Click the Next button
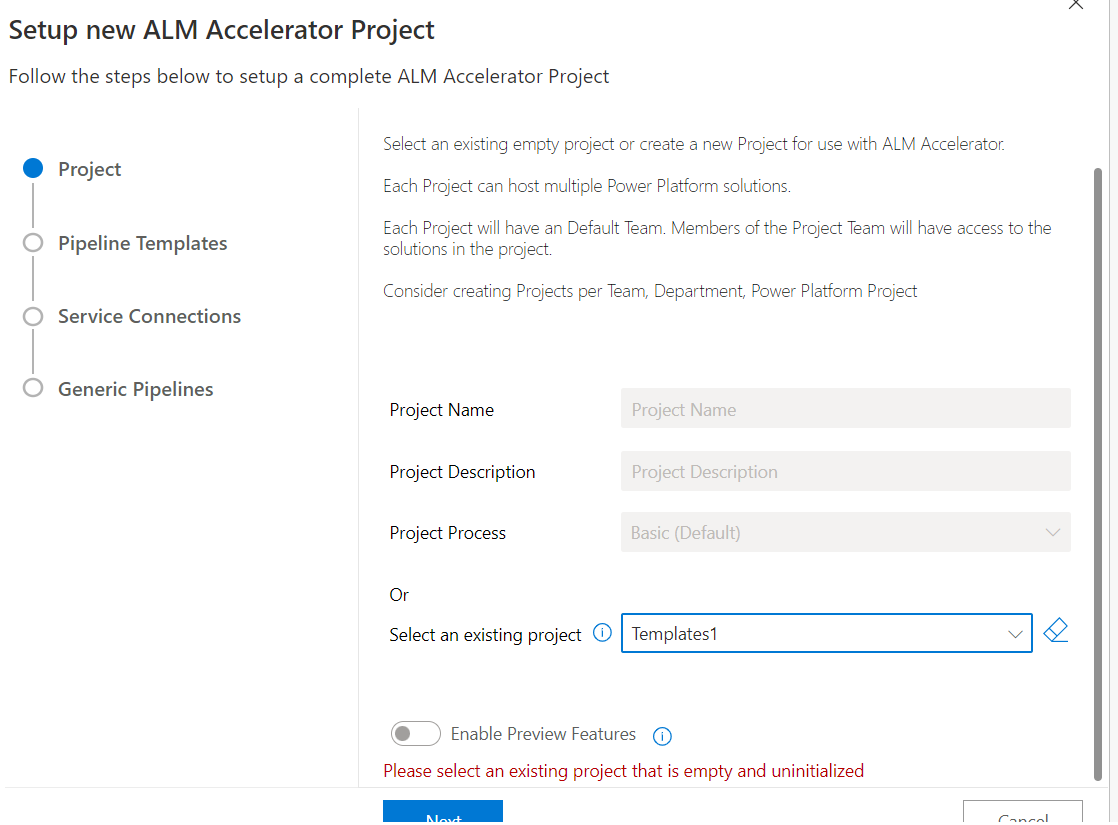The height and width of the screenshot is (825, 1118). tap(442, 813)
